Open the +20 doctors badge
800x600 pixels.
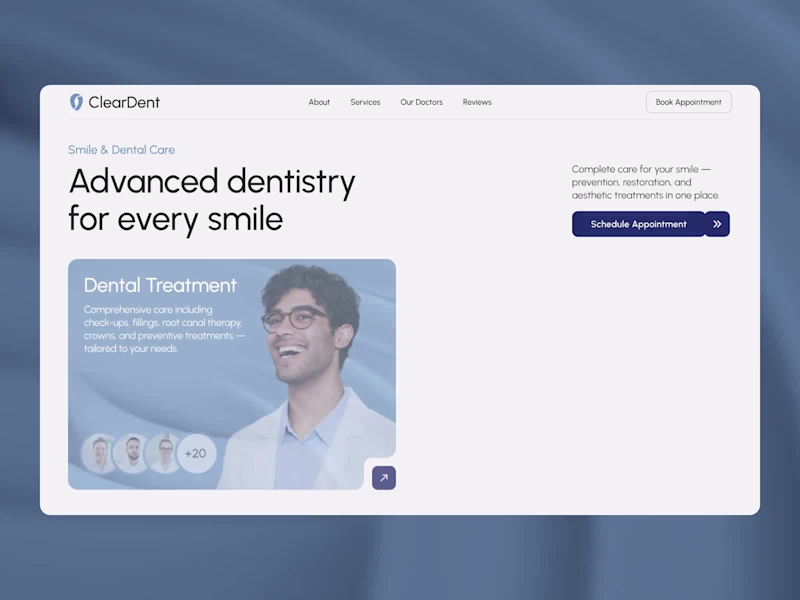[196, 453]
